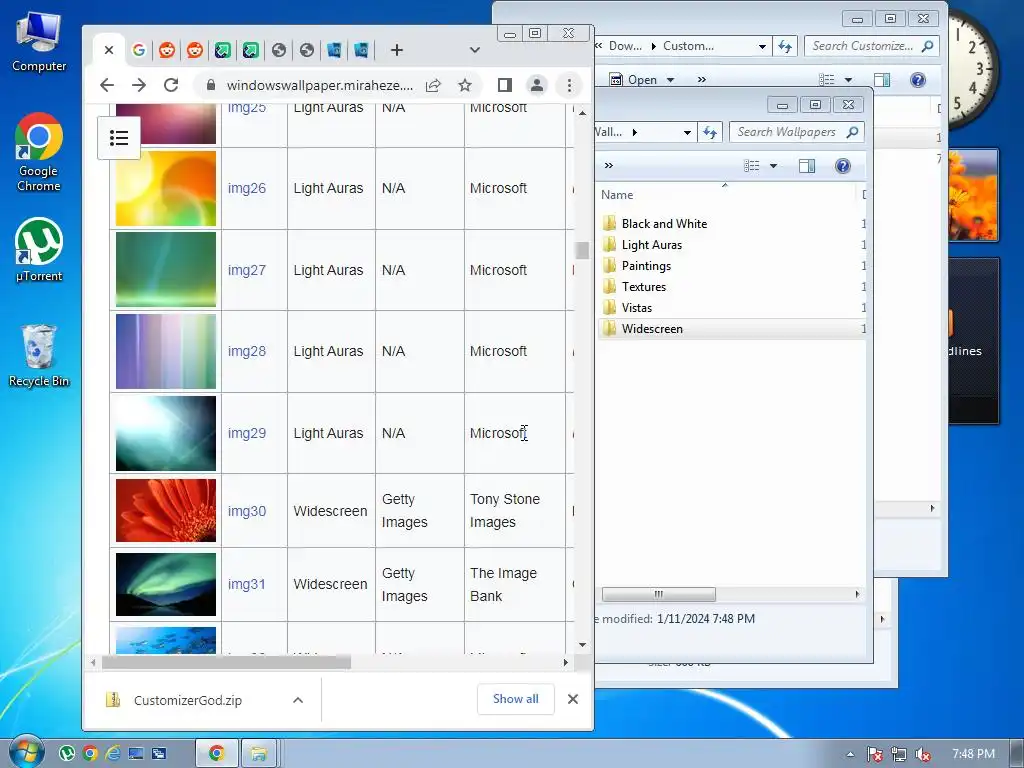
Task: Select the Vistas folder
Action: click(637, 308)
